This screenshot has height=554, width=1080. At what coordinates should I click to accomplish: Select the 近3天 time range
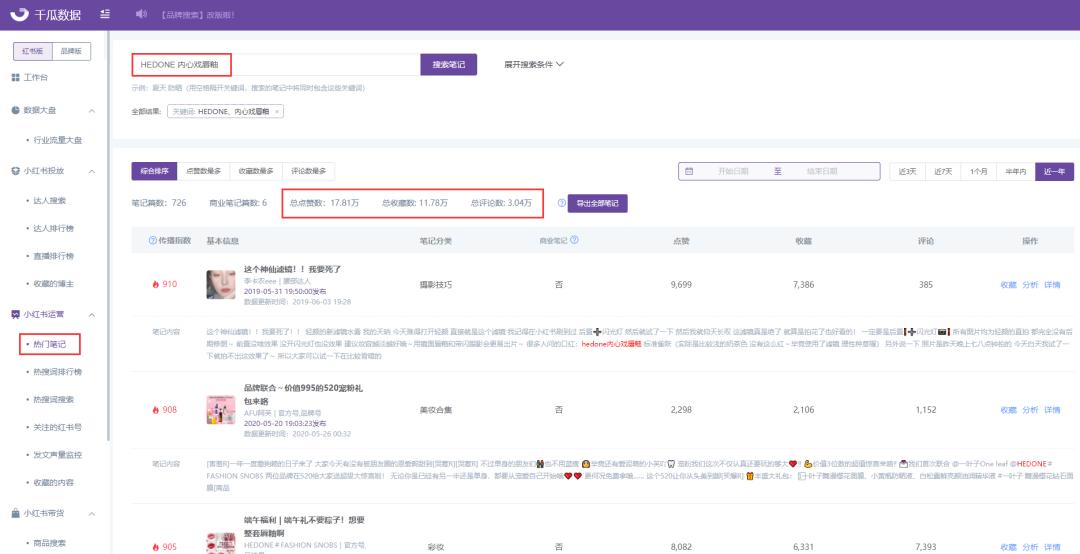point(906,172)
